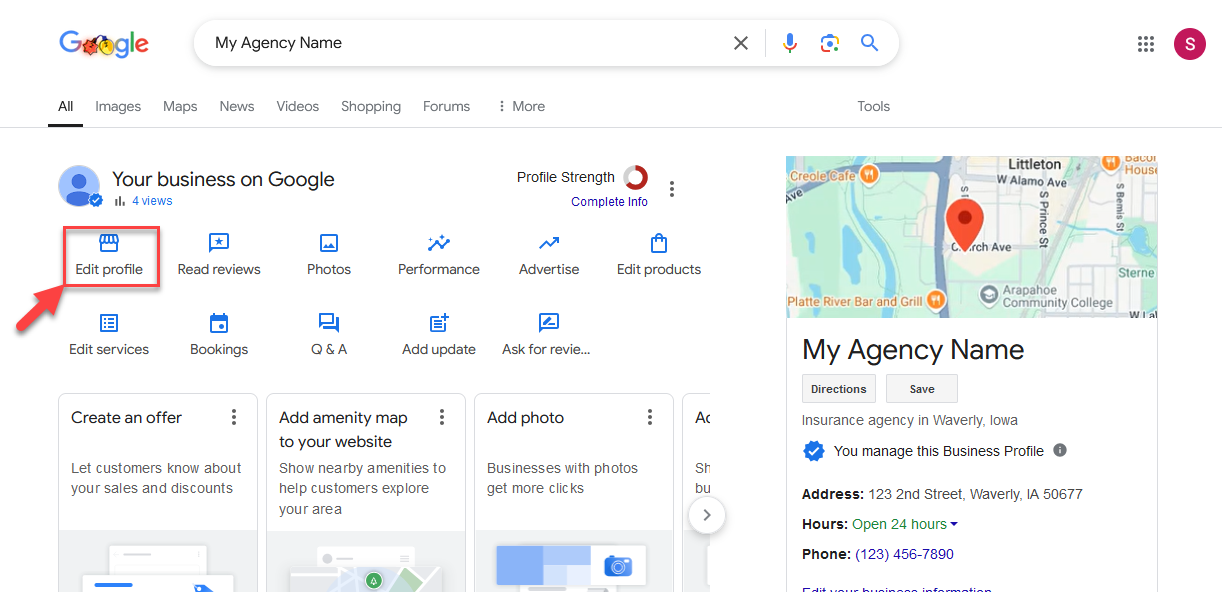The width and height of the screenshot is (1222, 592).
Task: Open the Create an offer card
Action: pos(158,493)
